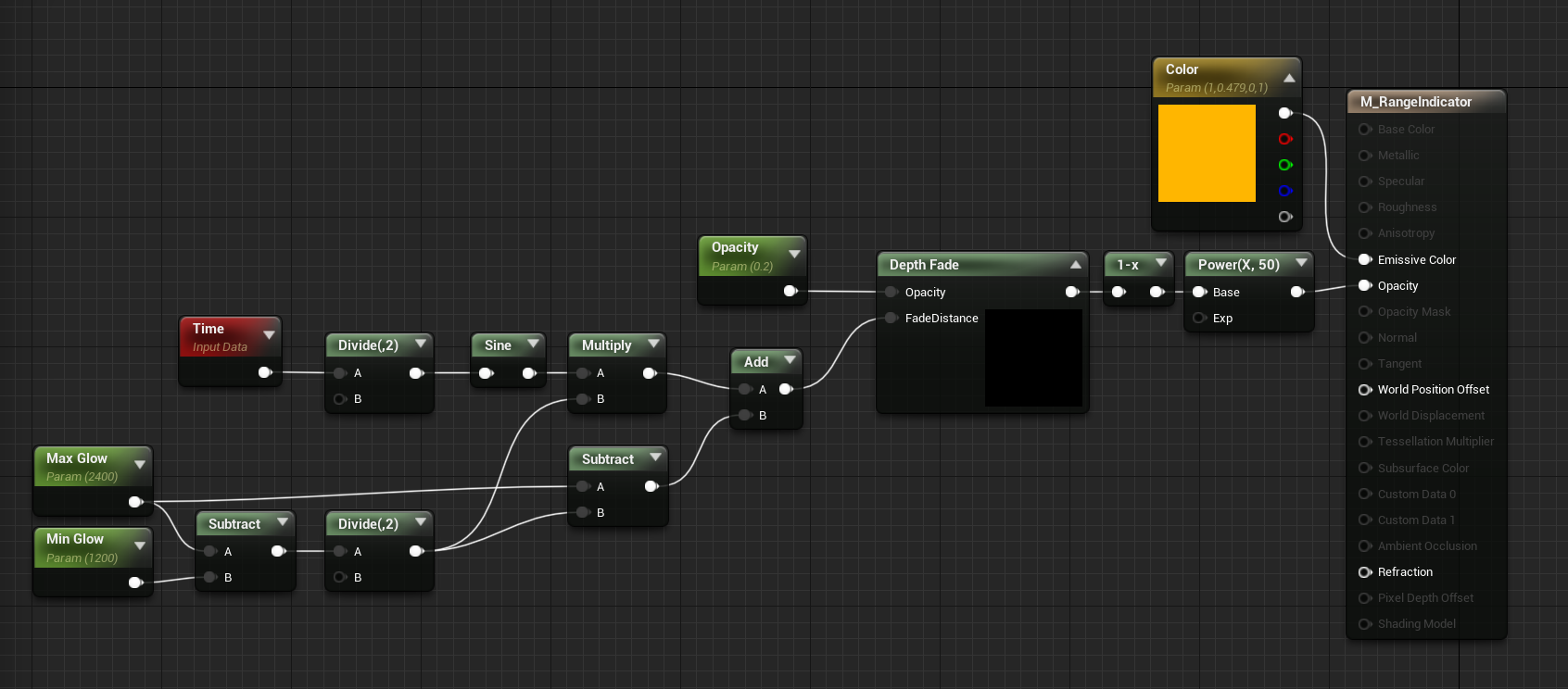Expand the Time node preview arrow
Image resolution: width=1568 pixels, height=689 pixels.
(x=269, y=334)
